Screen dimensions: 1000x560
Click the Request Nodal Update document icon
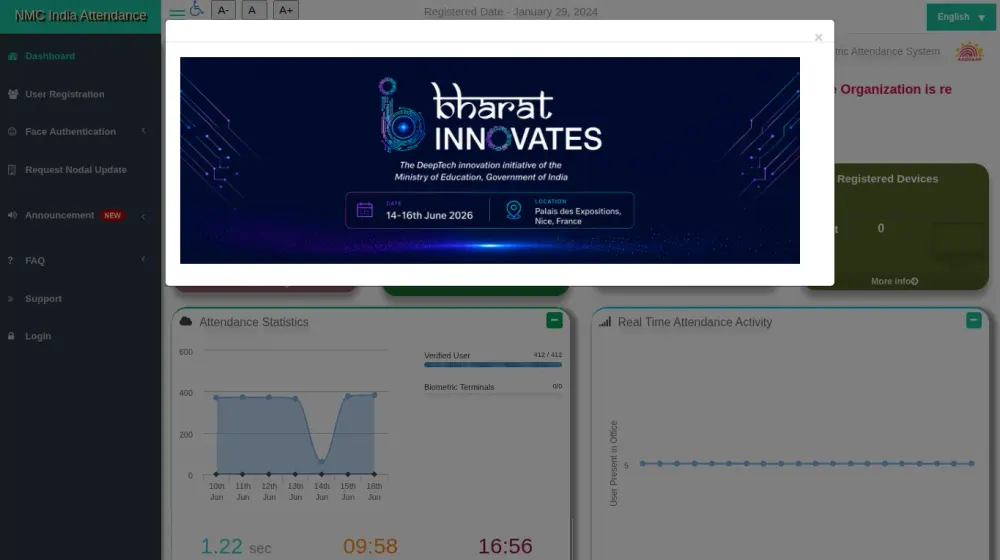coord(11,170)
